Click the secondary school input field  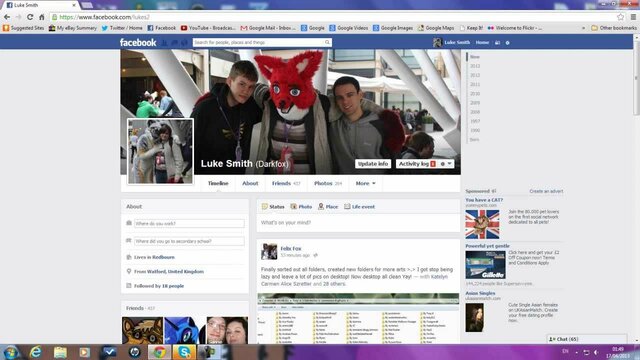189,241
